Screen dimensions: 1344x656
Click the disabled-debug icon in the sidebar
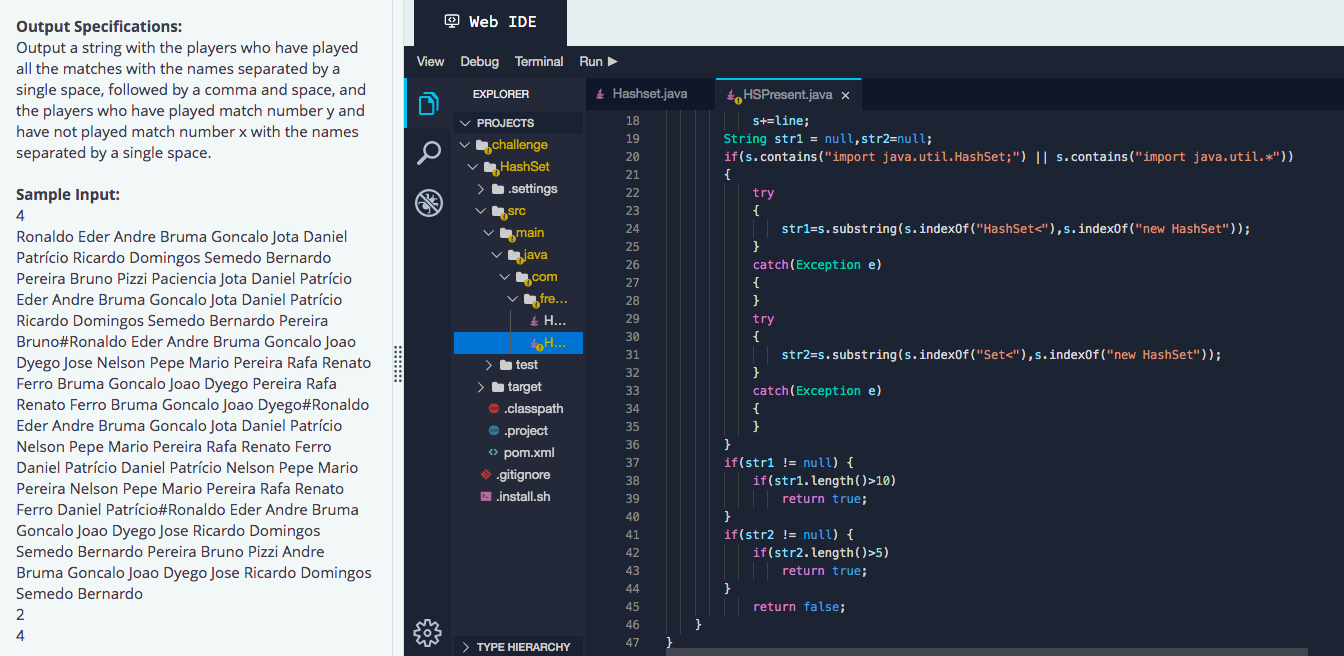tap(428, 202)
